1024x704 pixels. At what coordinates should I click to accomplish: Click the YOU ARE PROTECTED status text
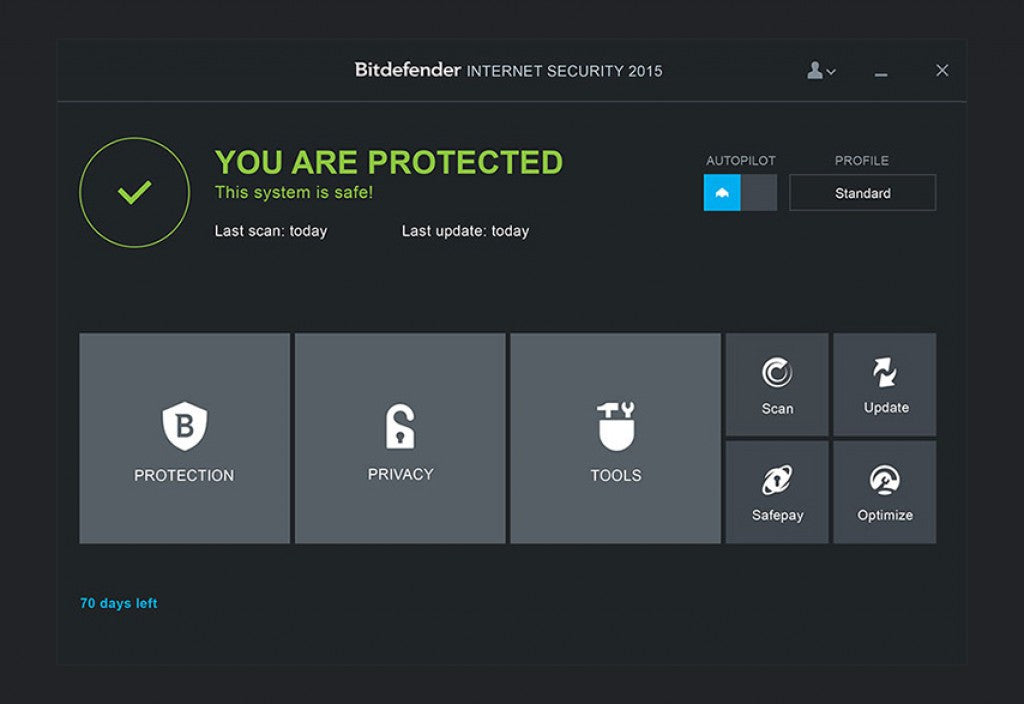click(389, 162)
